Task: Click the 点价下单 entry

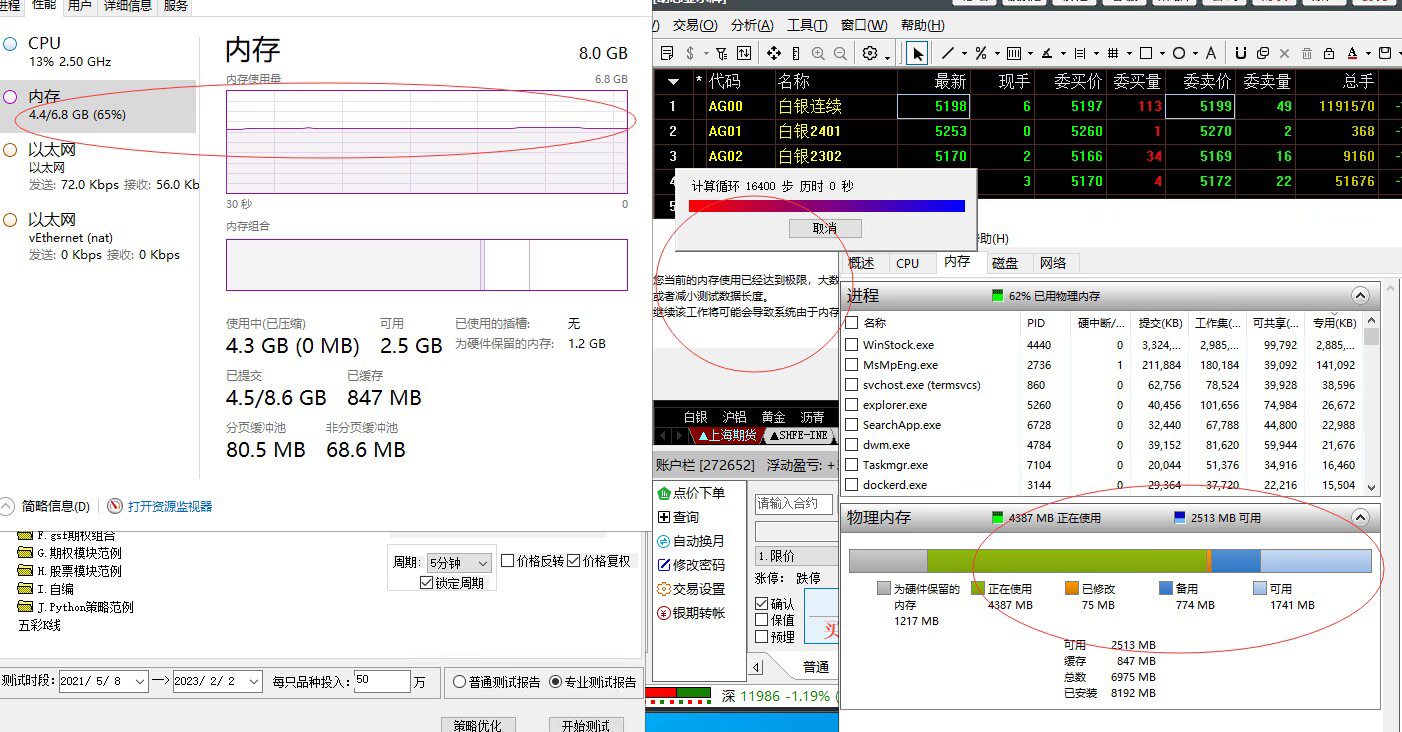Action: pyautogui.click(x=690, y=493)
